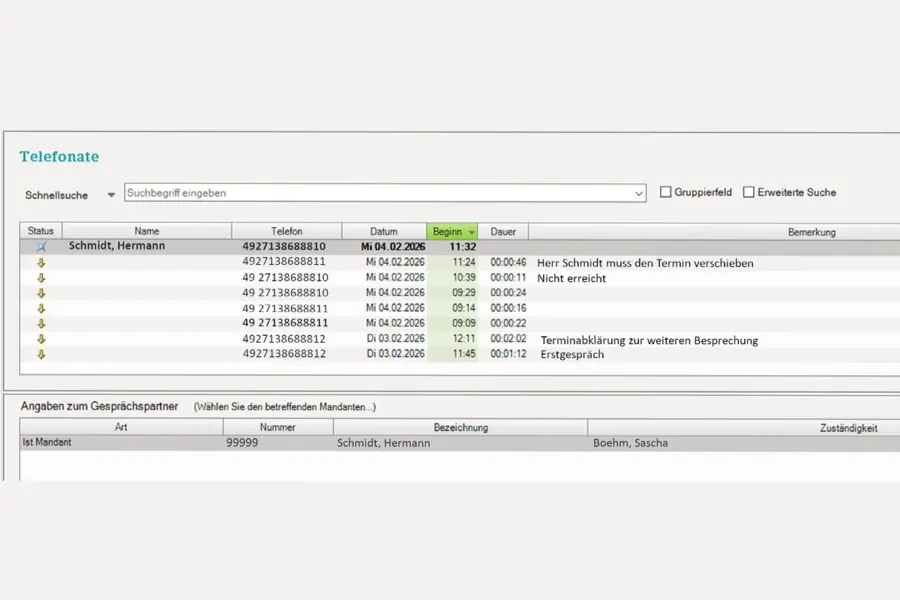This screenshot has width=900, height=600.
Task: Click the status arrow icon of the 09:14 call
Action: tap(41, 309)
